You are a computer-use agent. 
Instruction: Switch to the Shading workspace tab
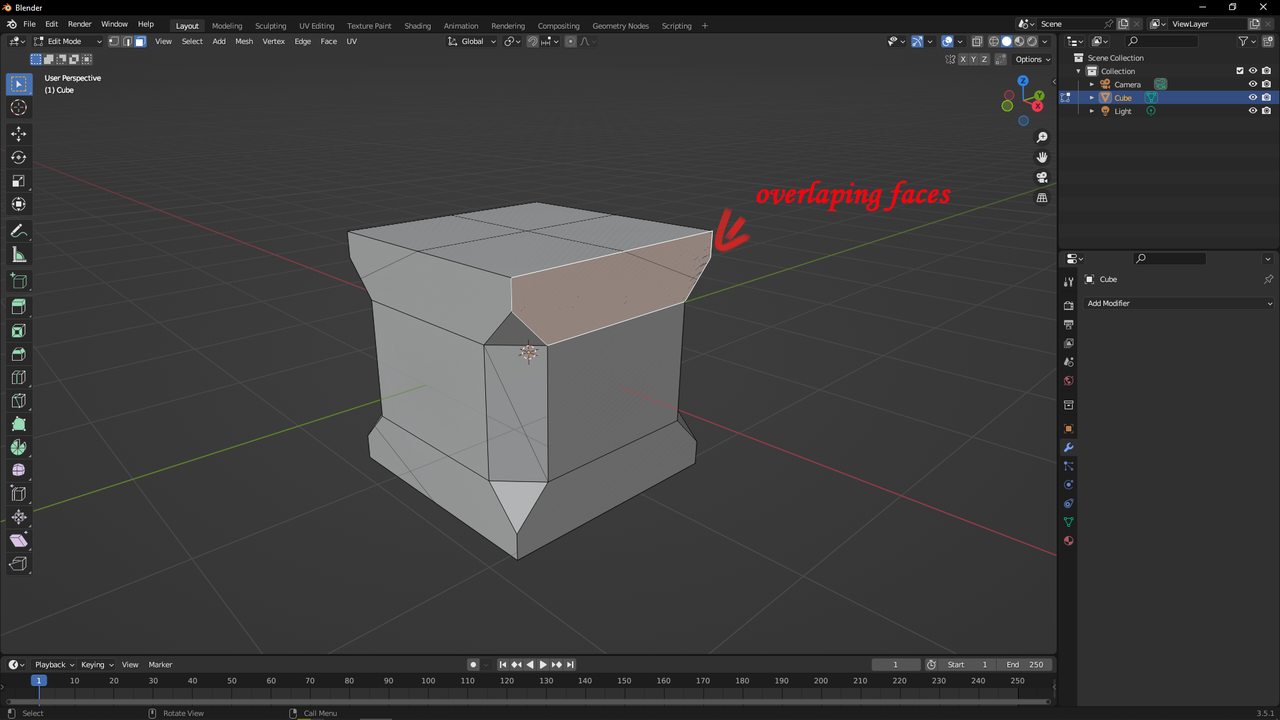pyautogui.click(x=417, y=25)
